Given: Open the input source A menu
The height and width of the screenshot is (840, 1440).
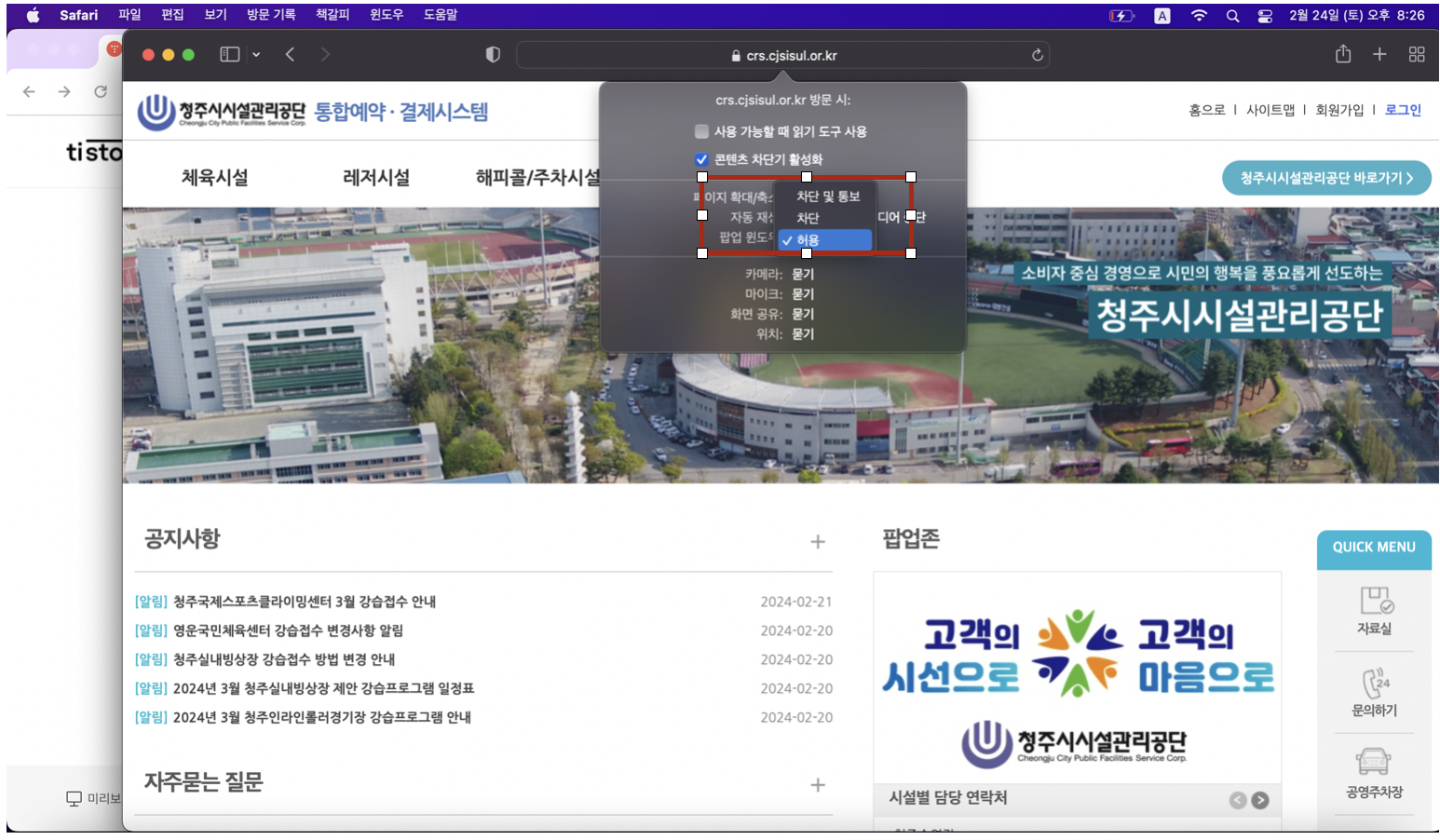Looking at the screenshot, I should pos(1162,16).
